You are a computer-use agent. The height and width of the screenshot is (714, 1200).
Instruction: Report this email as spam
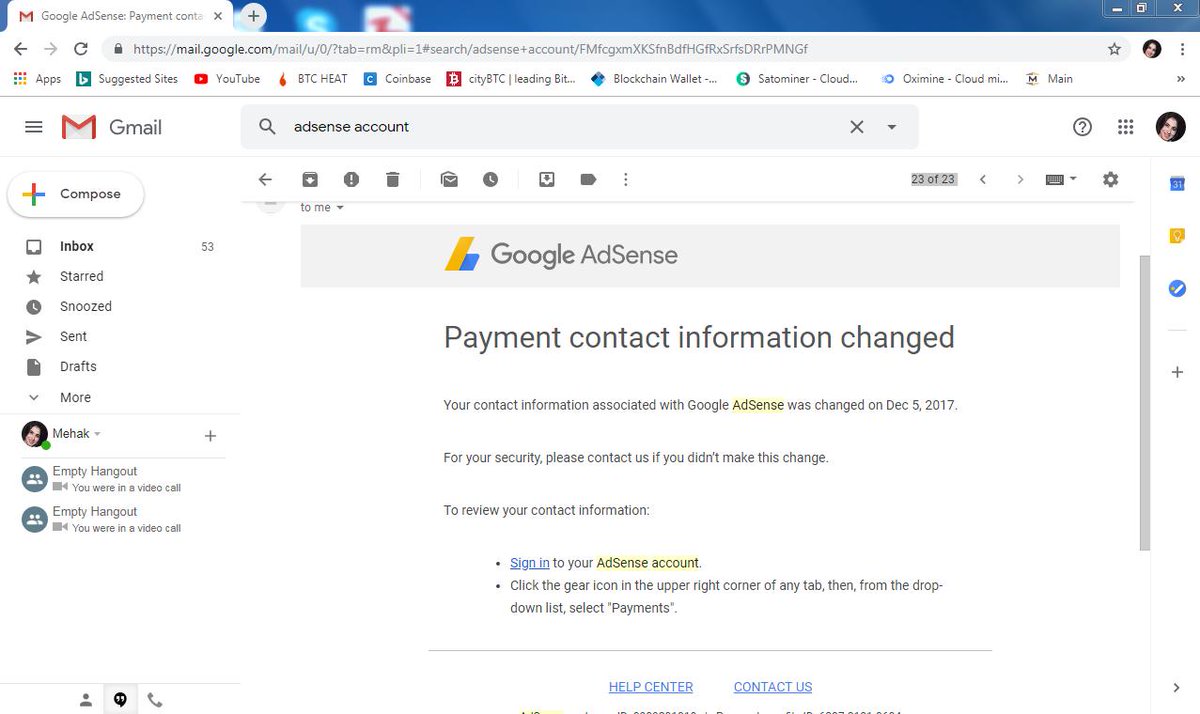[x=351, y=180]
